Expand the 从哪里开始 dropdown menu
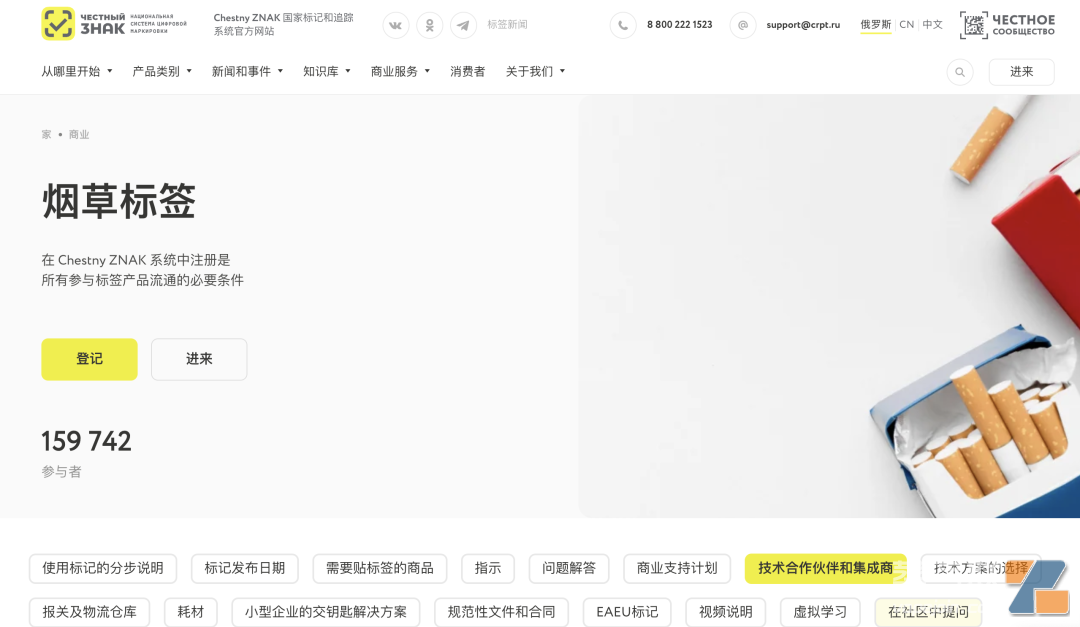 coord(77,72)
